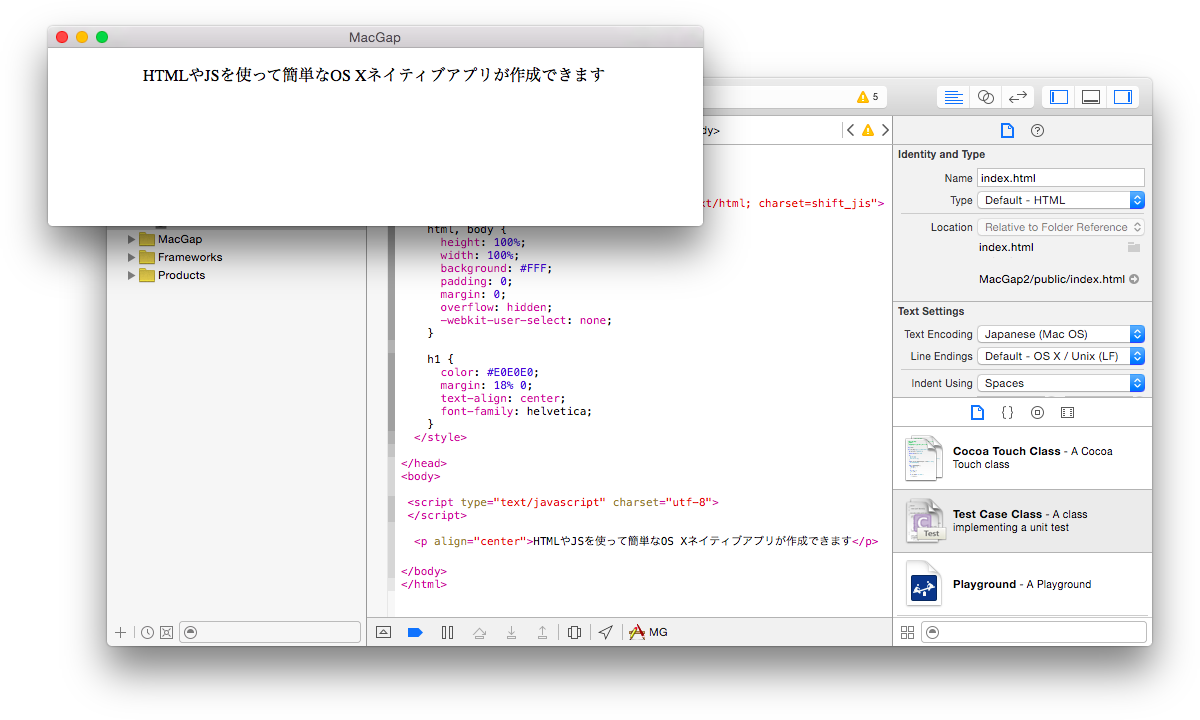Show the Media library tab
The width and height of the screenshot is (1200, 720).
pos(1067,412)
